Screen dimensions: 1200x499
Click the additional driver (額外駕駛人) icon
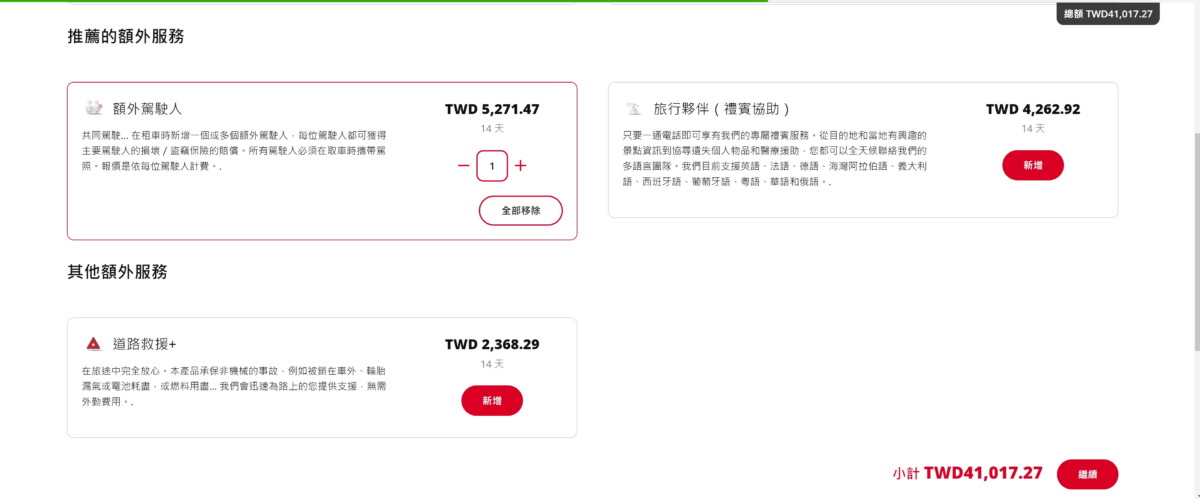pyautogui.click(x=94, y=108)
